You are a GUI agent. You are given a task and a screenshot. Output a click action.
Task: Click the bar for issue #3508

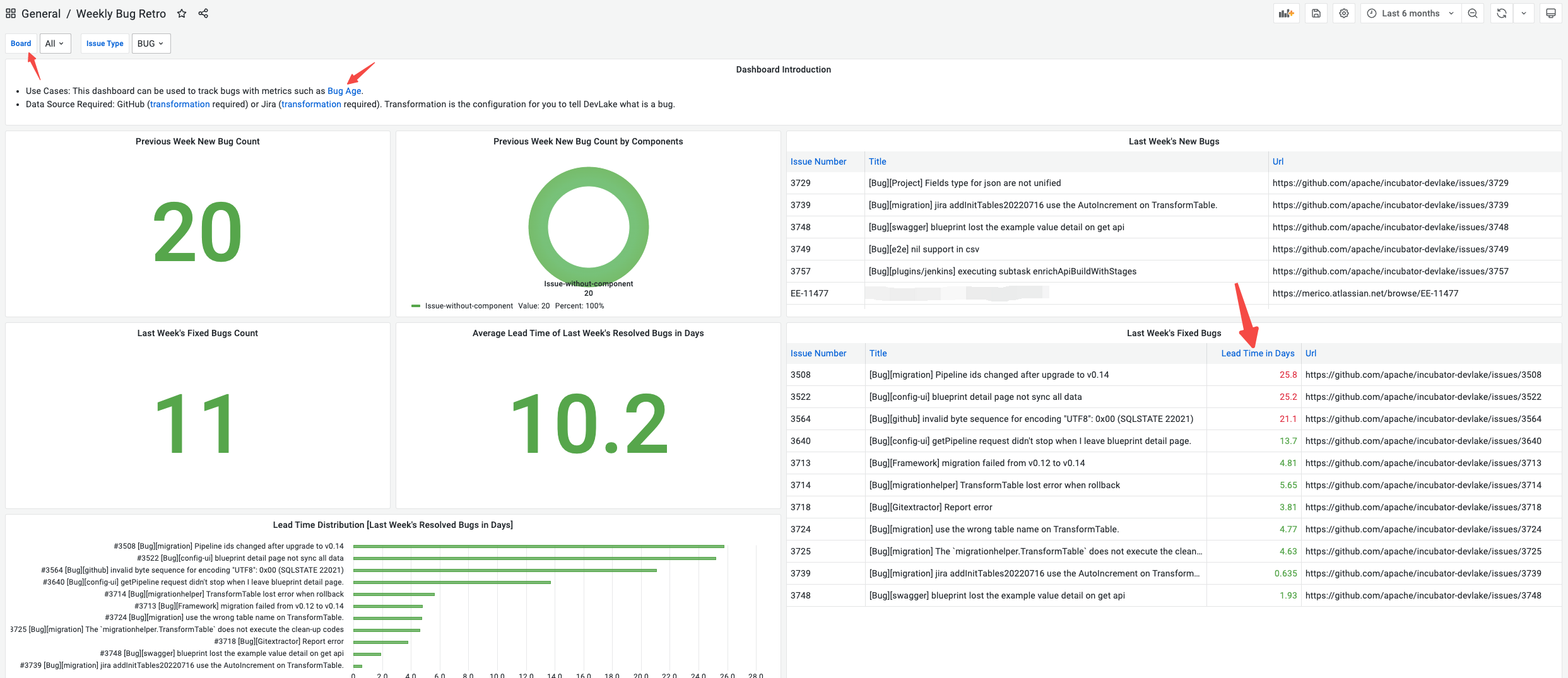pos(538,546)
